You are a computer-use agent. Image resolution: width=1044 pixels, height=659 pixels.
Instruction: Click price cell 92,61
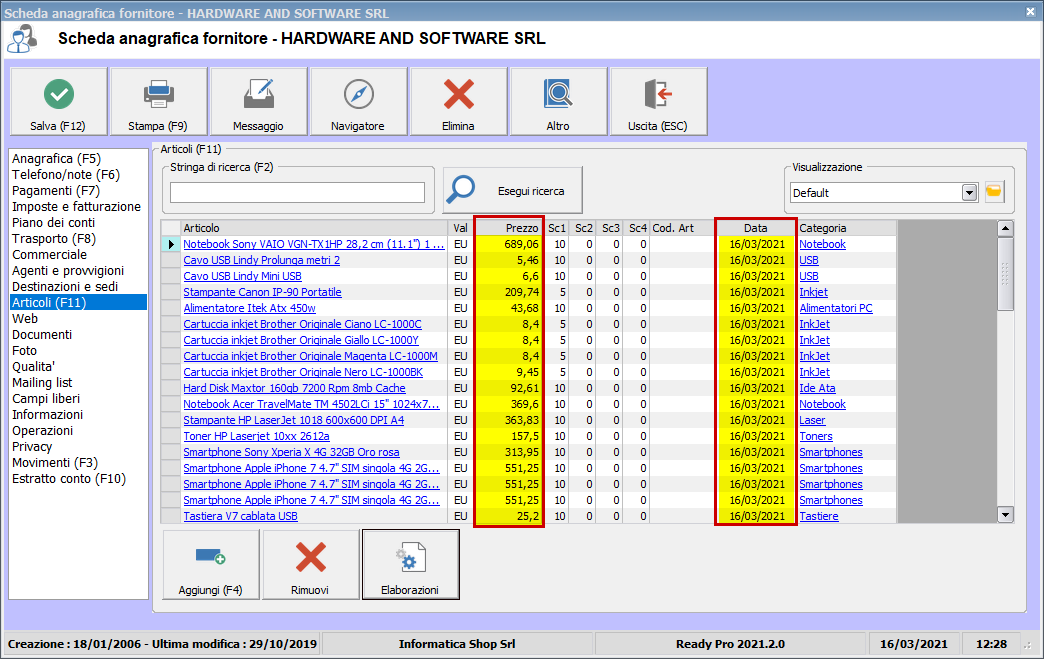(509, 388)
